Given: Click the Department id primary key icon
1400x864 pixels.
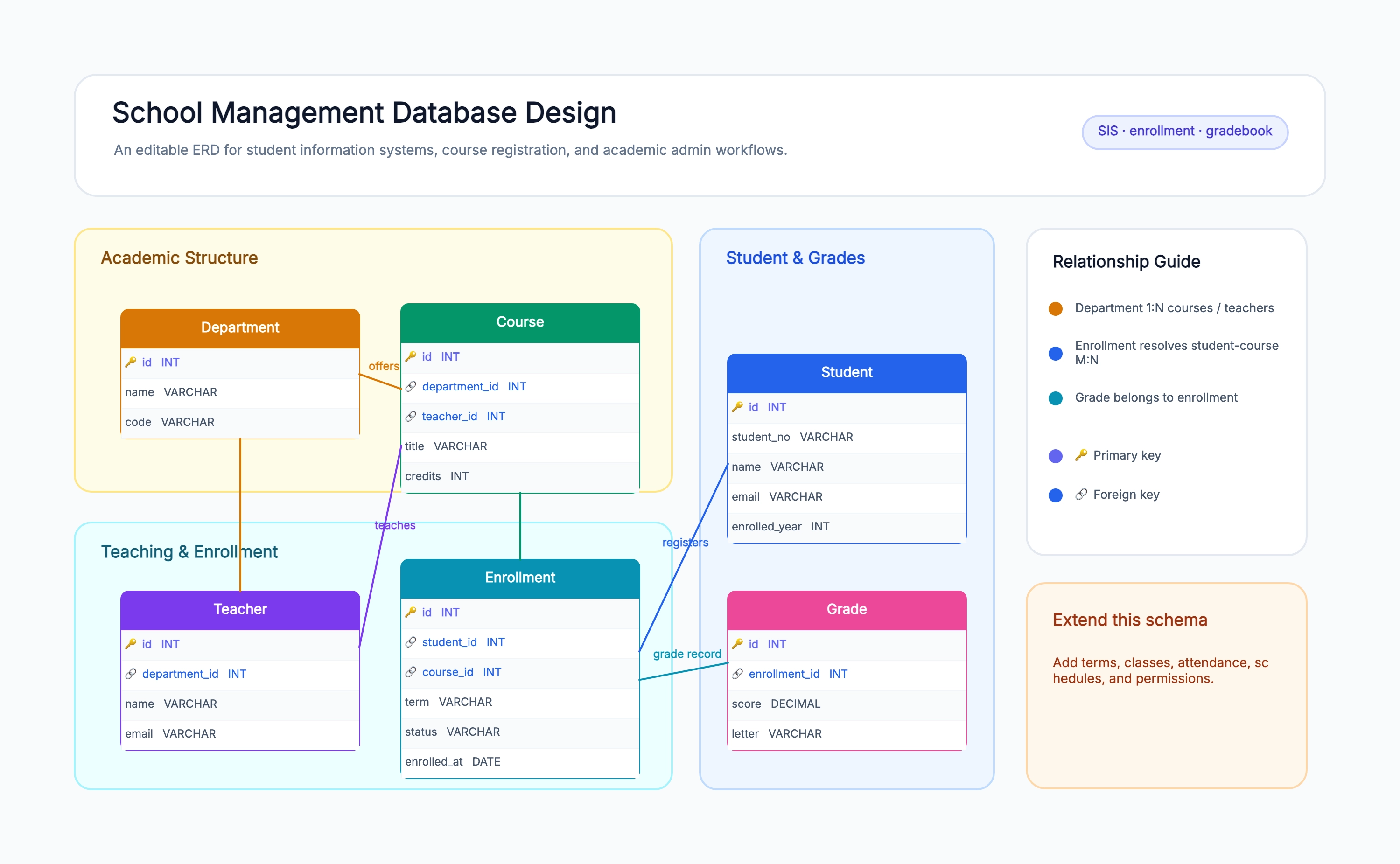Looking at the screenshot, I should [131, 362].
